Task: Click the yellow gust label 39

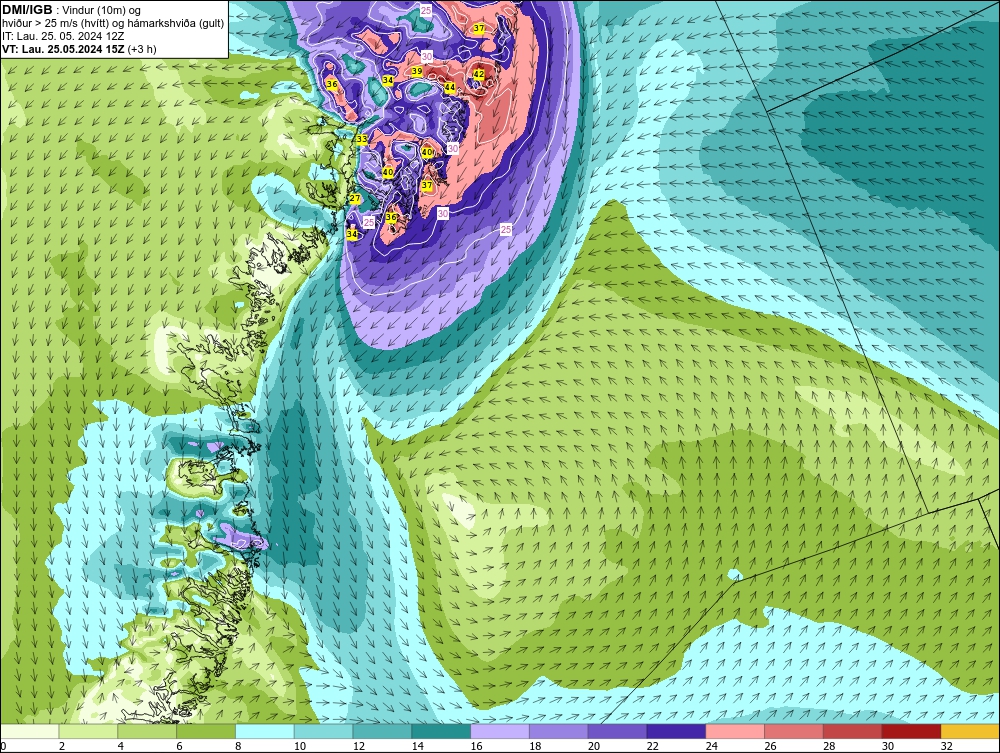Action: (416, 71)
